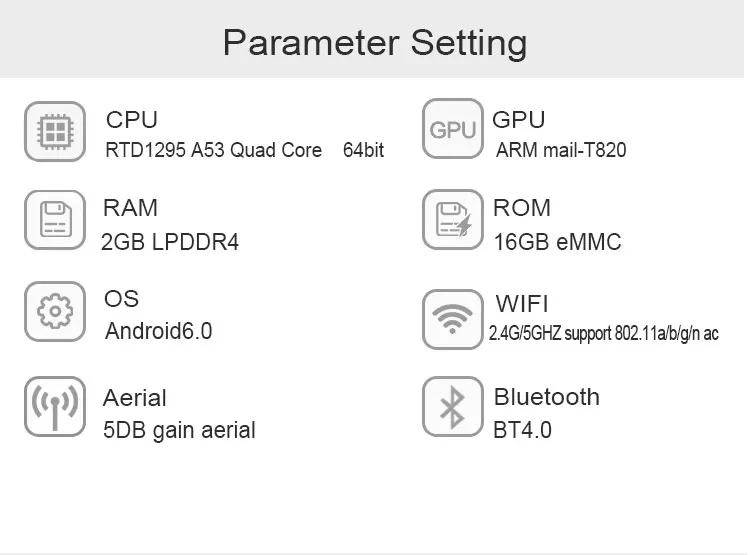Click the CPU heading label
This screenshot has width=750, height=555.
(x=132, y=120)
